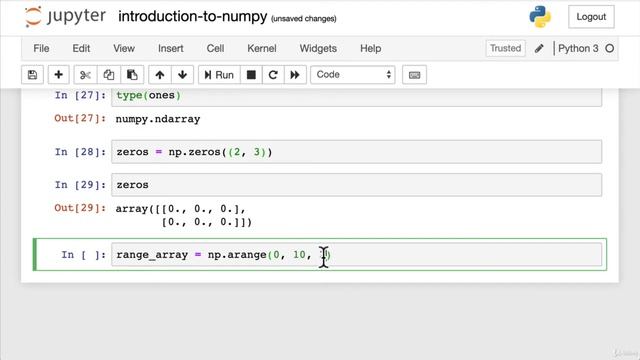The height and width of the screenshot is (360, 640).
Task: Paste cells below icon
Action: click(x=132, y=75)
